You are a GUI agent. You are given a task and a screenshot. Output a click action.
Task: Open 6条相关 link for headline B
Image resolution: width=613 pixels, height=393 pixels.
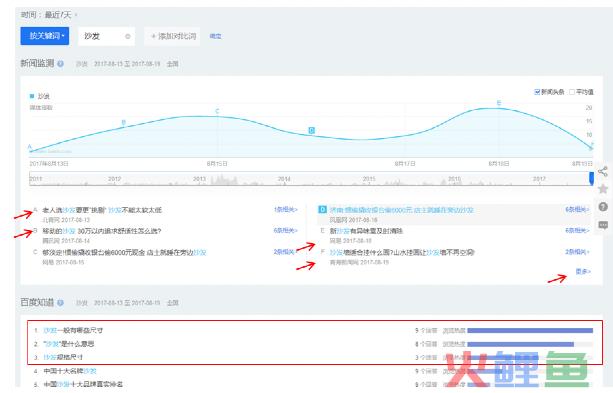point(285,231)
